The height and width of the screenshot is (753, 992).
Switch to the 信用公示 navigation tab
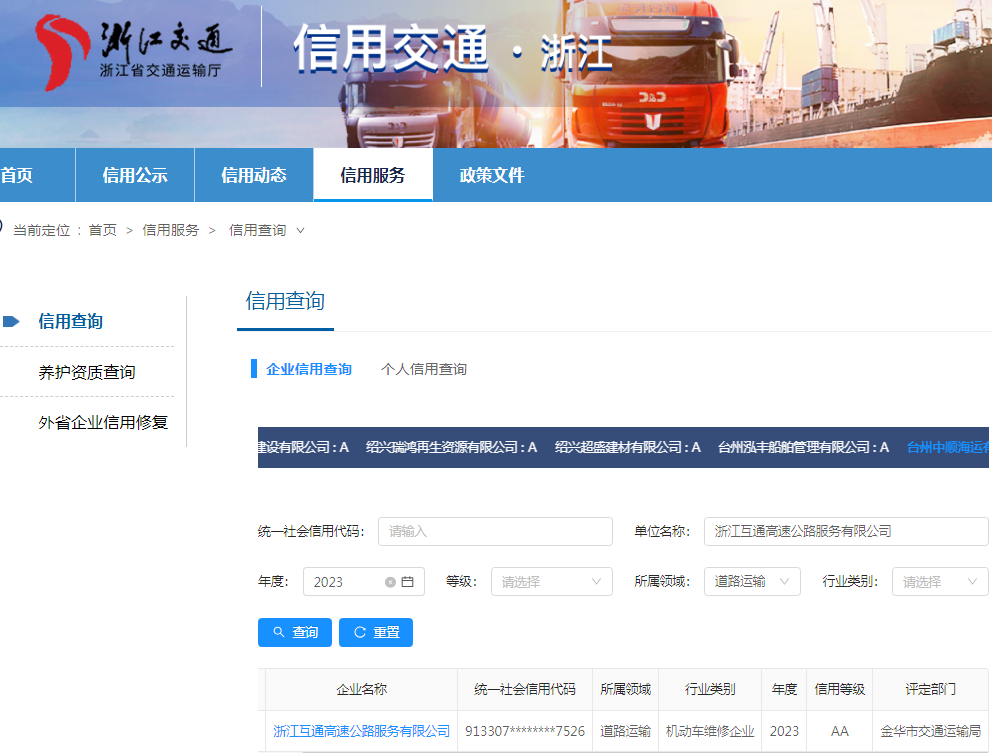(x=134, y=174)
